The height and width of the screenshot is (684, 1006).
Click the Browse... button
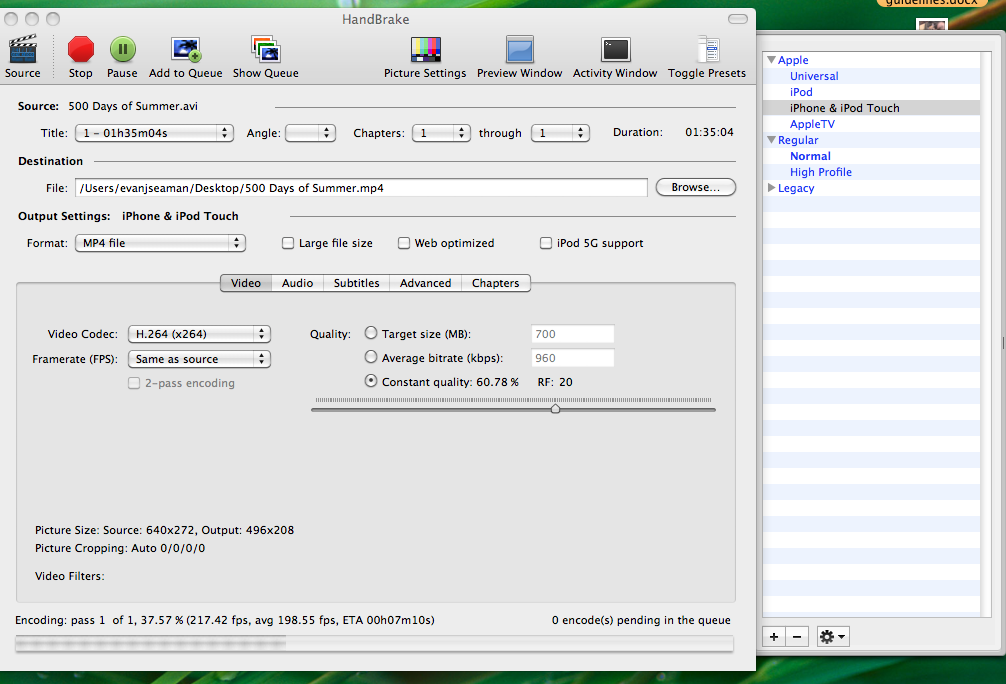[x=695, y=187]
